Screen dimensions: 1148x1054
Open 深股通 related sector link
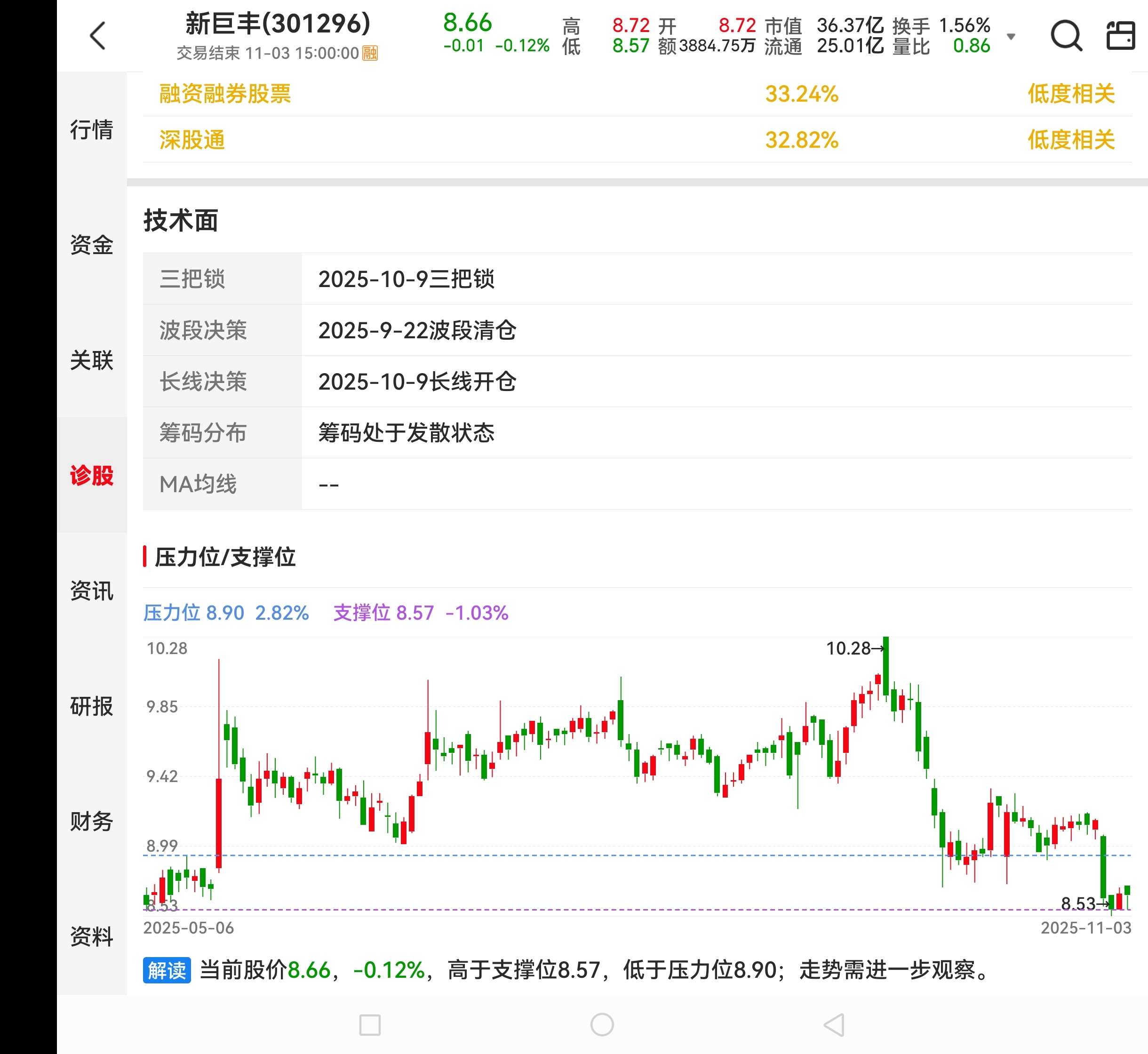coord(191,140)
